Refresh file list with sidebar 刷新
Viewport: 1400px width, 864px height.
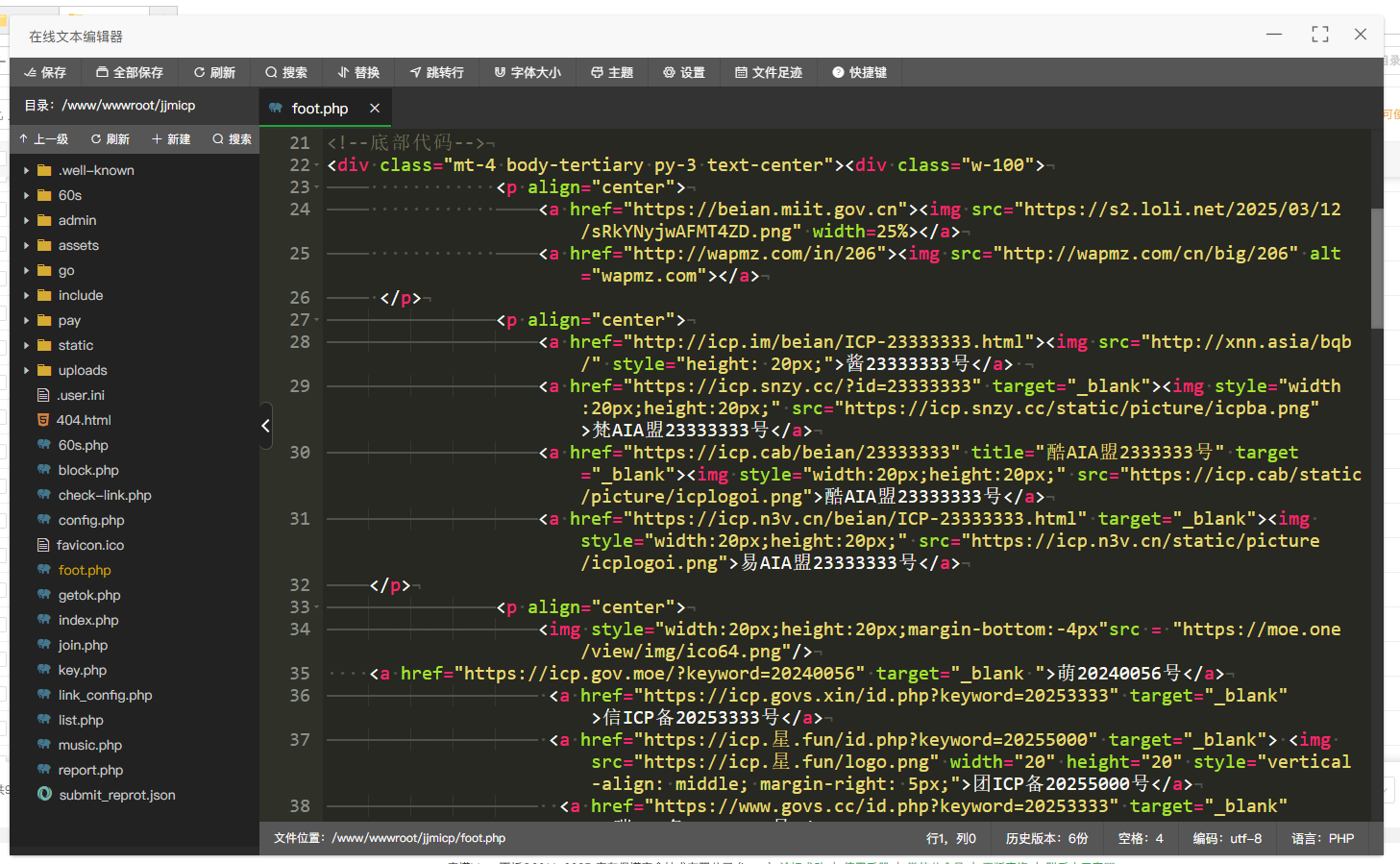[111, 139]
